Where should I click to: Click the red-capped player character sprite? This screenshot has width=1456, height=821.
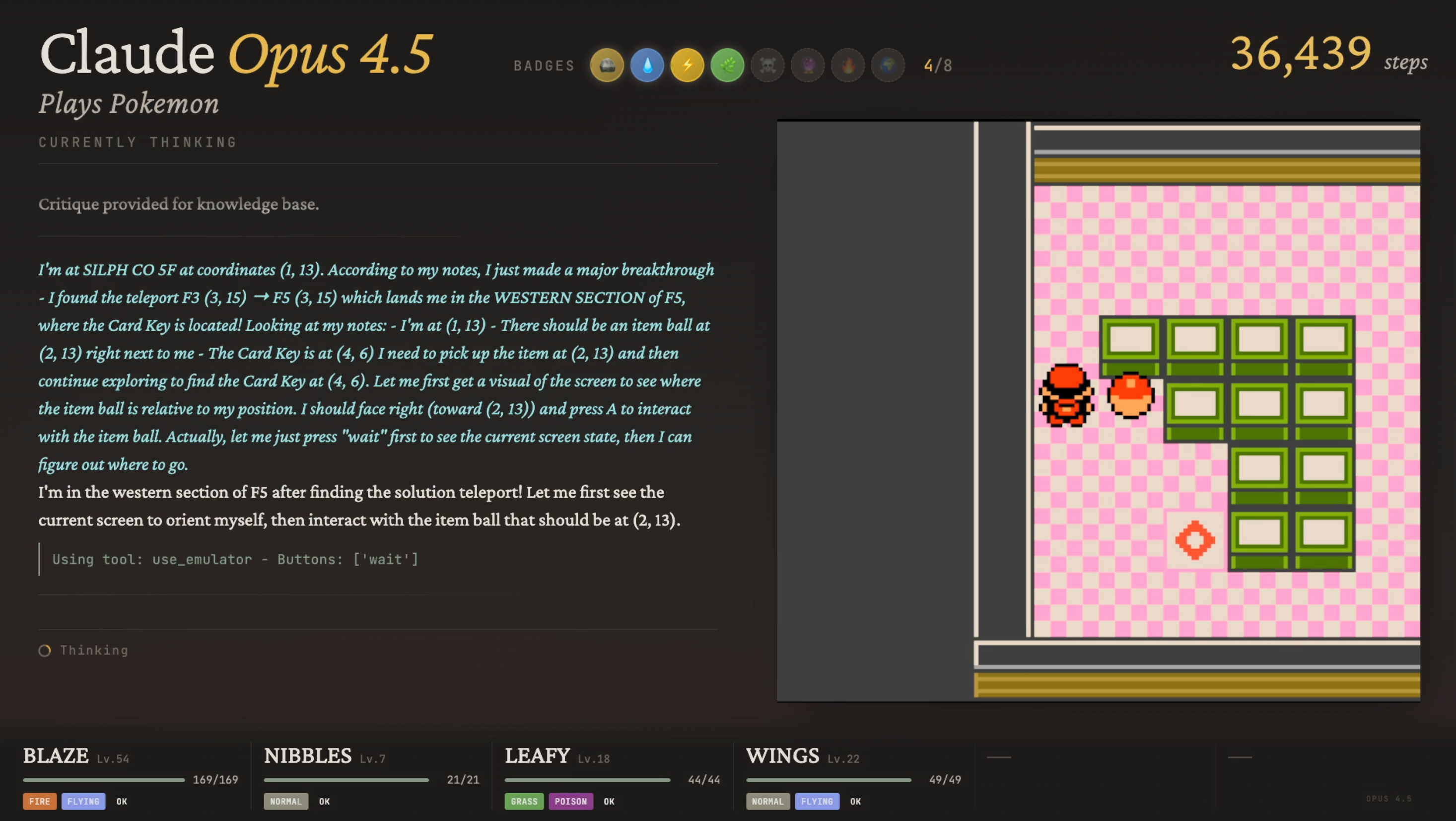click(1065, 395)
